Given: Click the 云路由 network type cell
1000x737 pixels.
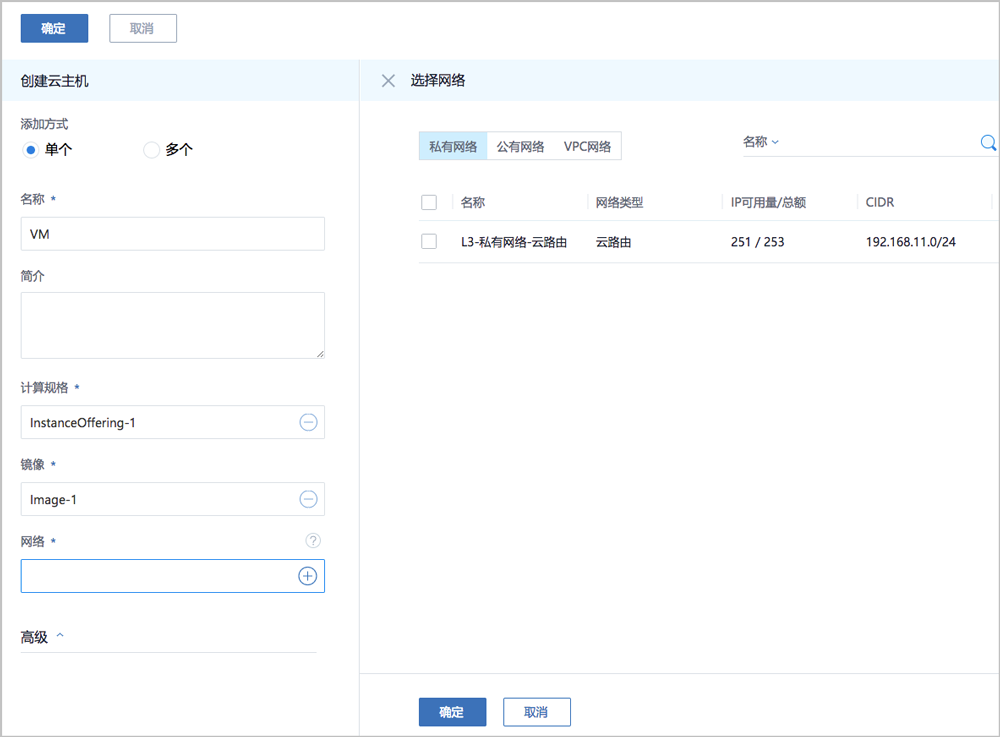Looking at the screenshot, I should tap(614, 242).
